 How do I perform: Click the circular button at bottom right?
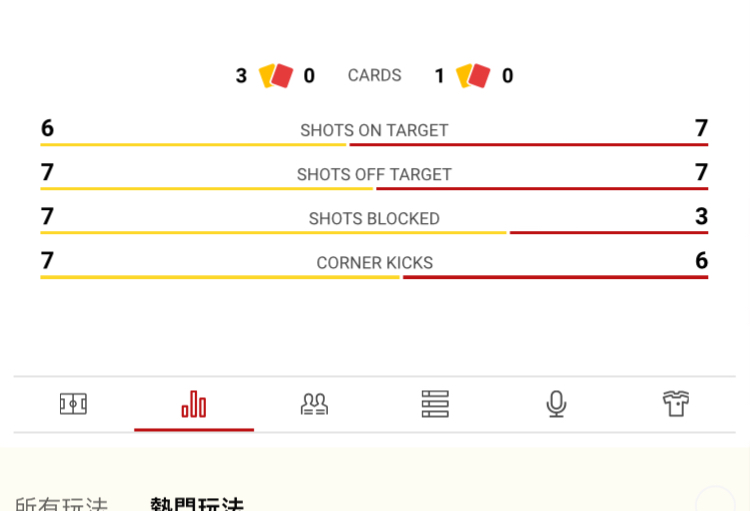click(716, 502)
